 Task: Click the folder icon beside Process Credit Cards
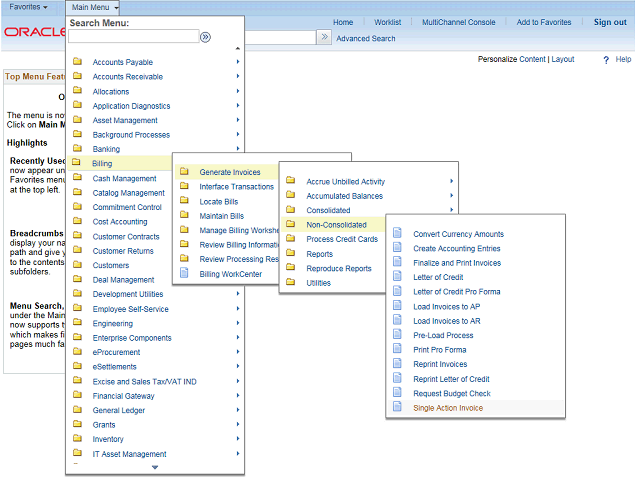pyautogui.click(x=290, y=239)
